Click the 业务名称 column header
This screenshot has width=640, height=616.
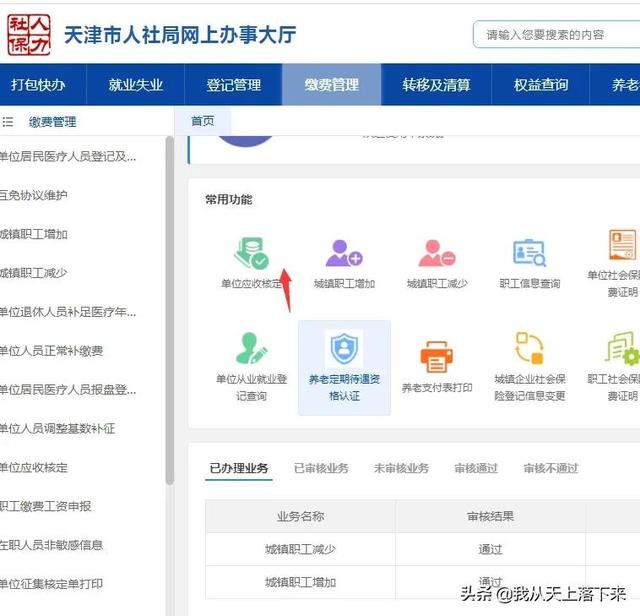click(300, 516)
